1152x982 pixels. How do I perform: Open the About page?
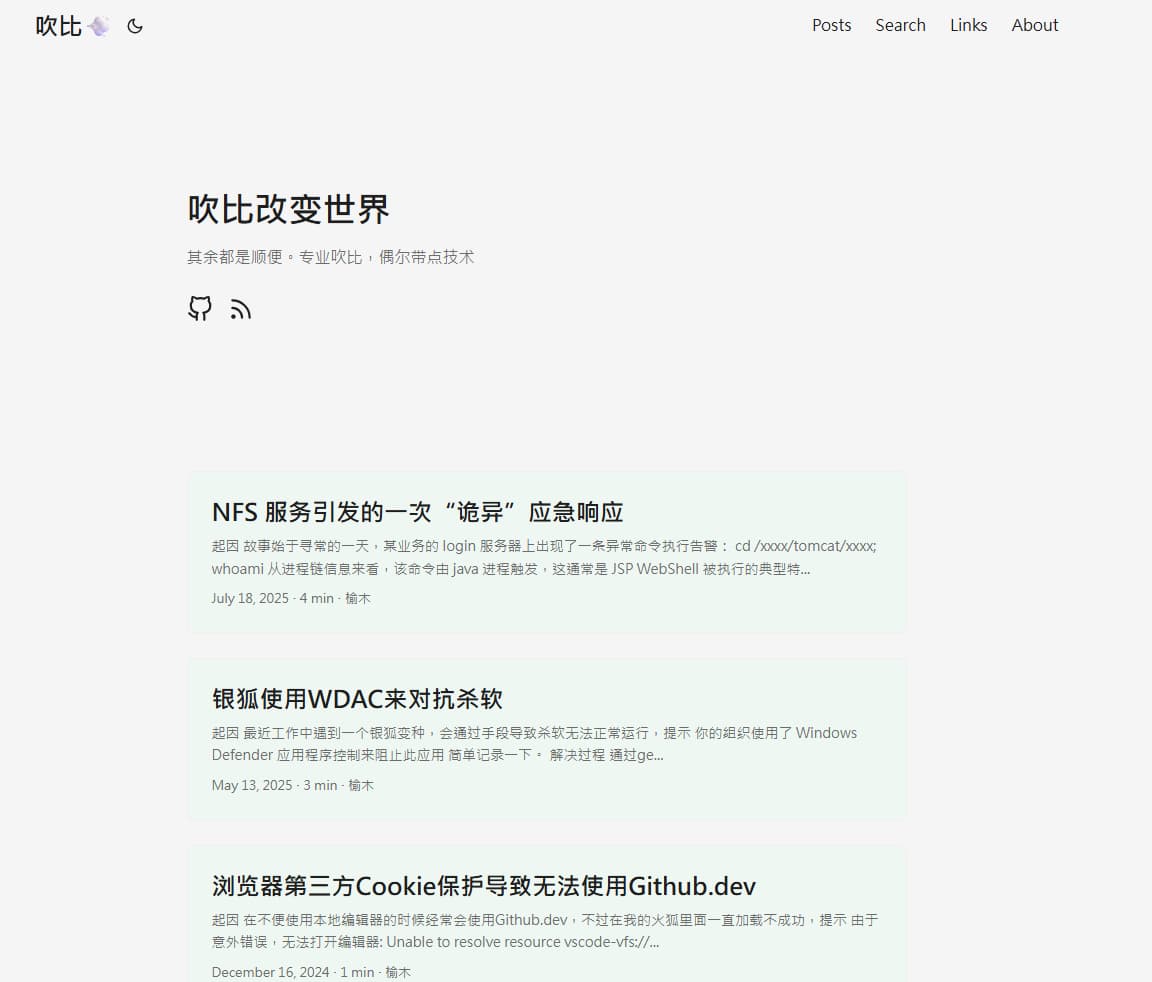1034,25
